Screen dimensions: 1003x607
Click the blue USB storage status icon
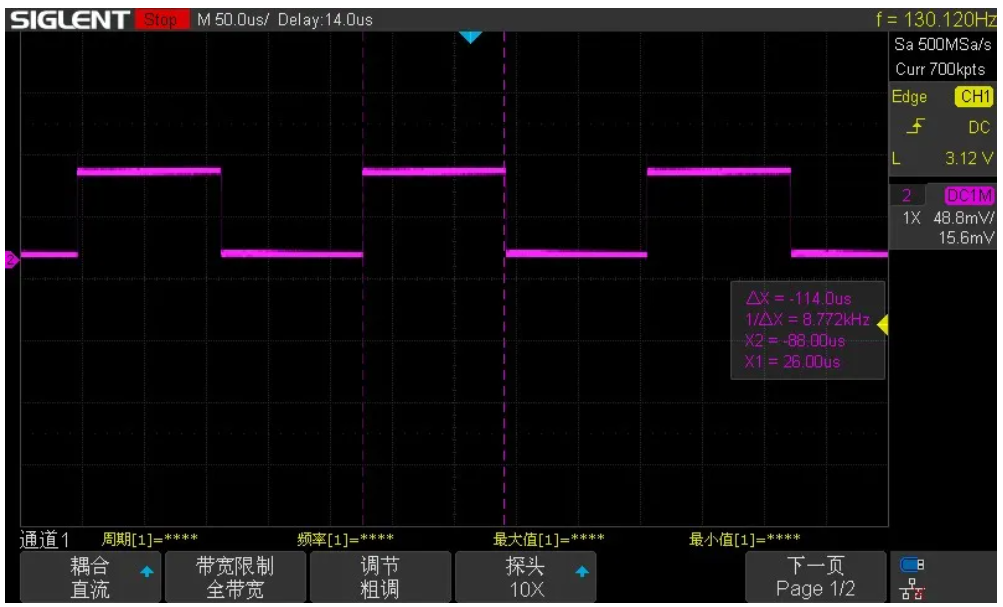tap(912, 565)
